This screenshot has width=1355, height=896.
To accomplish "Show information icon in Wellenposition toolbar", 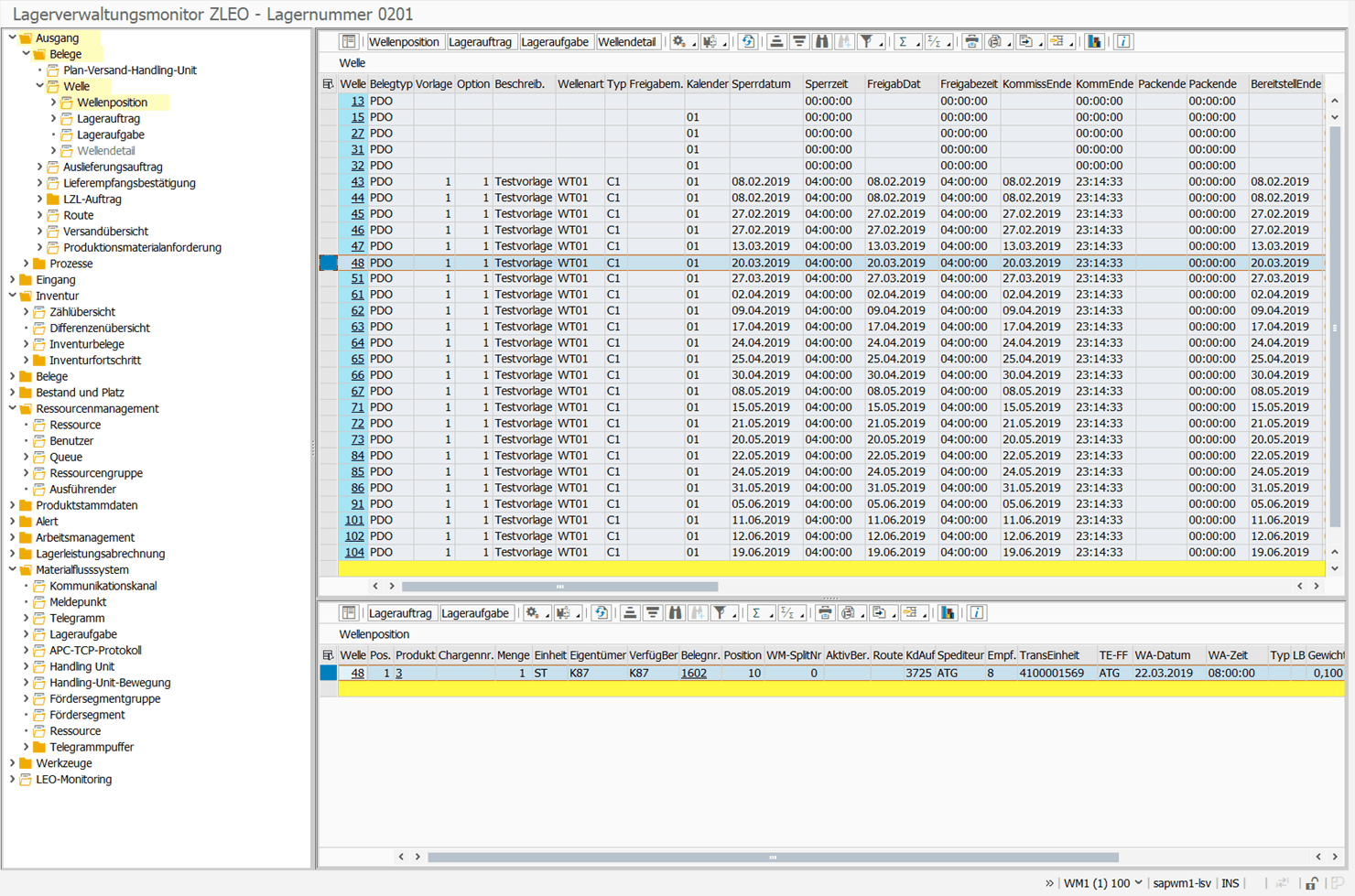I will (977, 613).
